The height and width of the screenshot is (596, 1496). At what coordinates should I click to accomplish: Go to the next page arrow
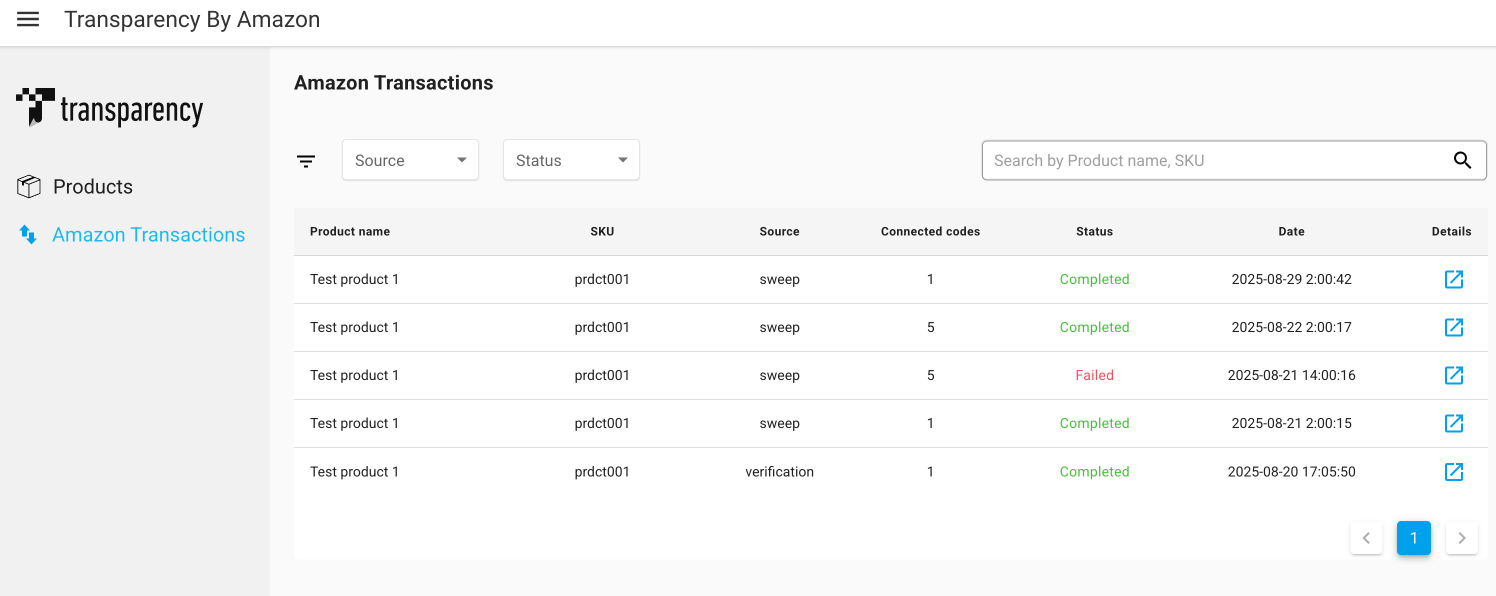click(x=1461, y=538)
